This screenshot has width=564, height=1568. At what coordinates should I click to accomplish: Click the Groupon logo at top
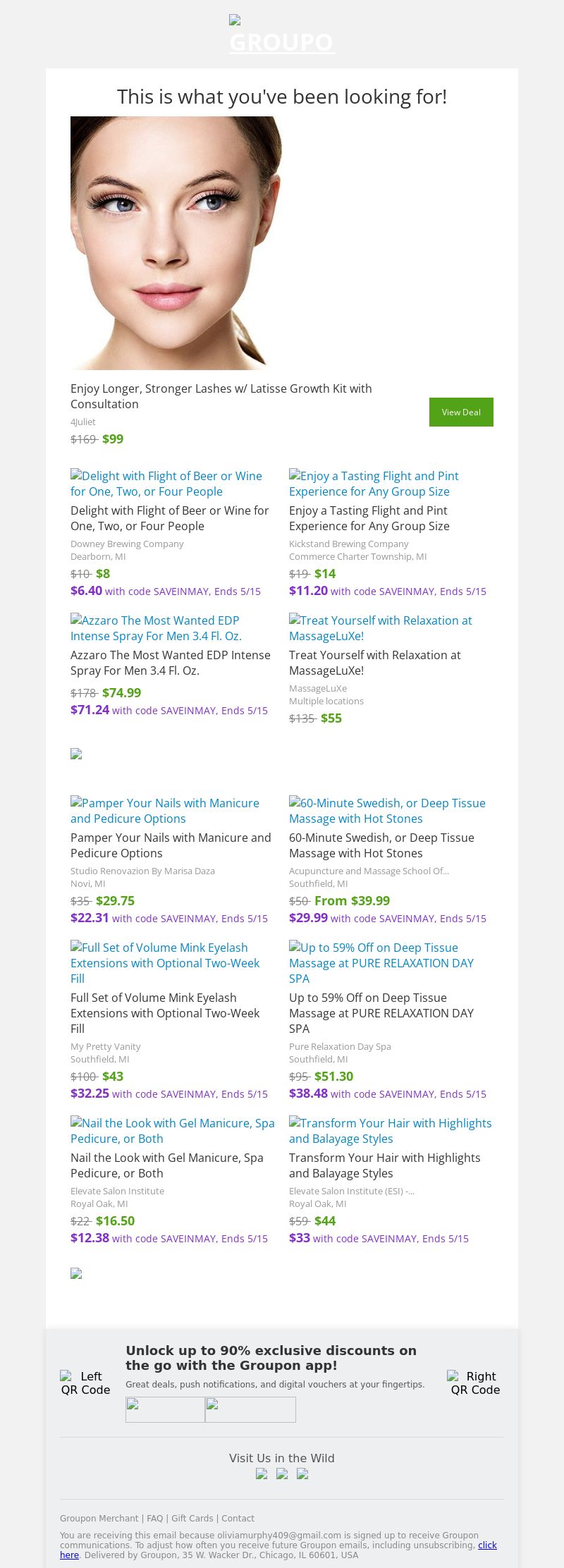click(x=282, y=35)
